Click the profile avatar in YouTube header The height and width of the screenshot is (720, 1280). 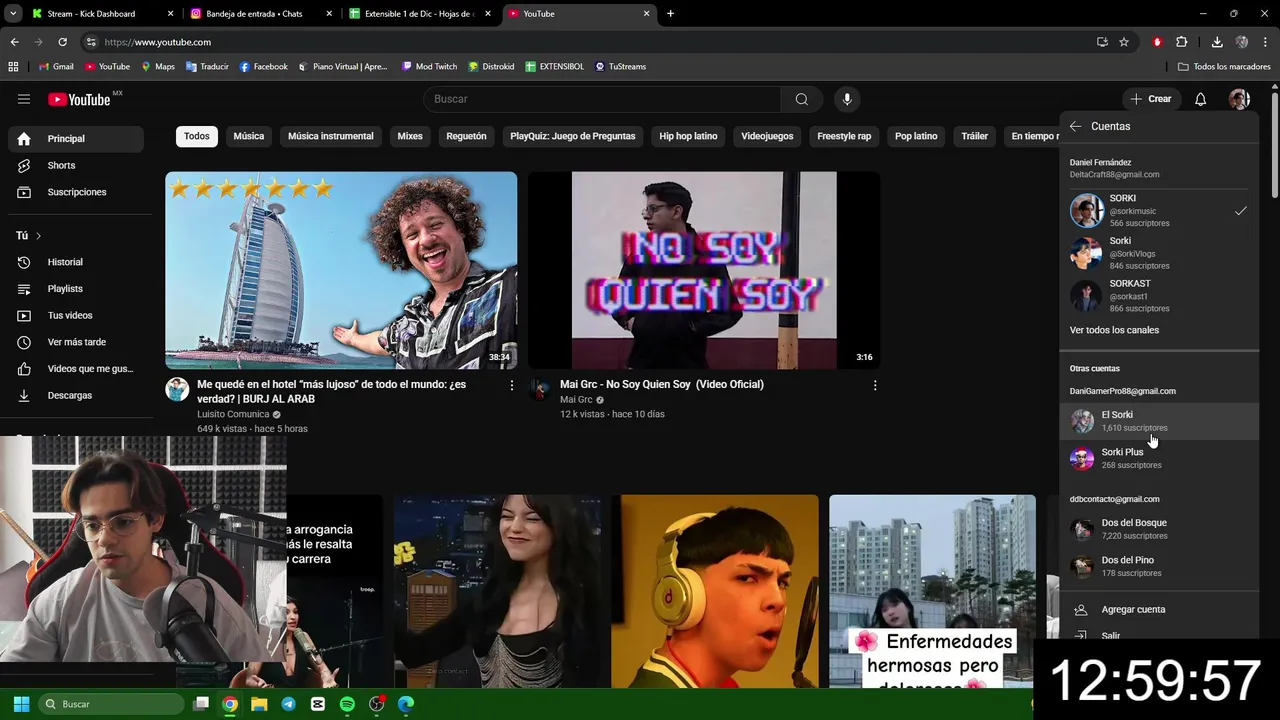click(x=1239, y=99)
